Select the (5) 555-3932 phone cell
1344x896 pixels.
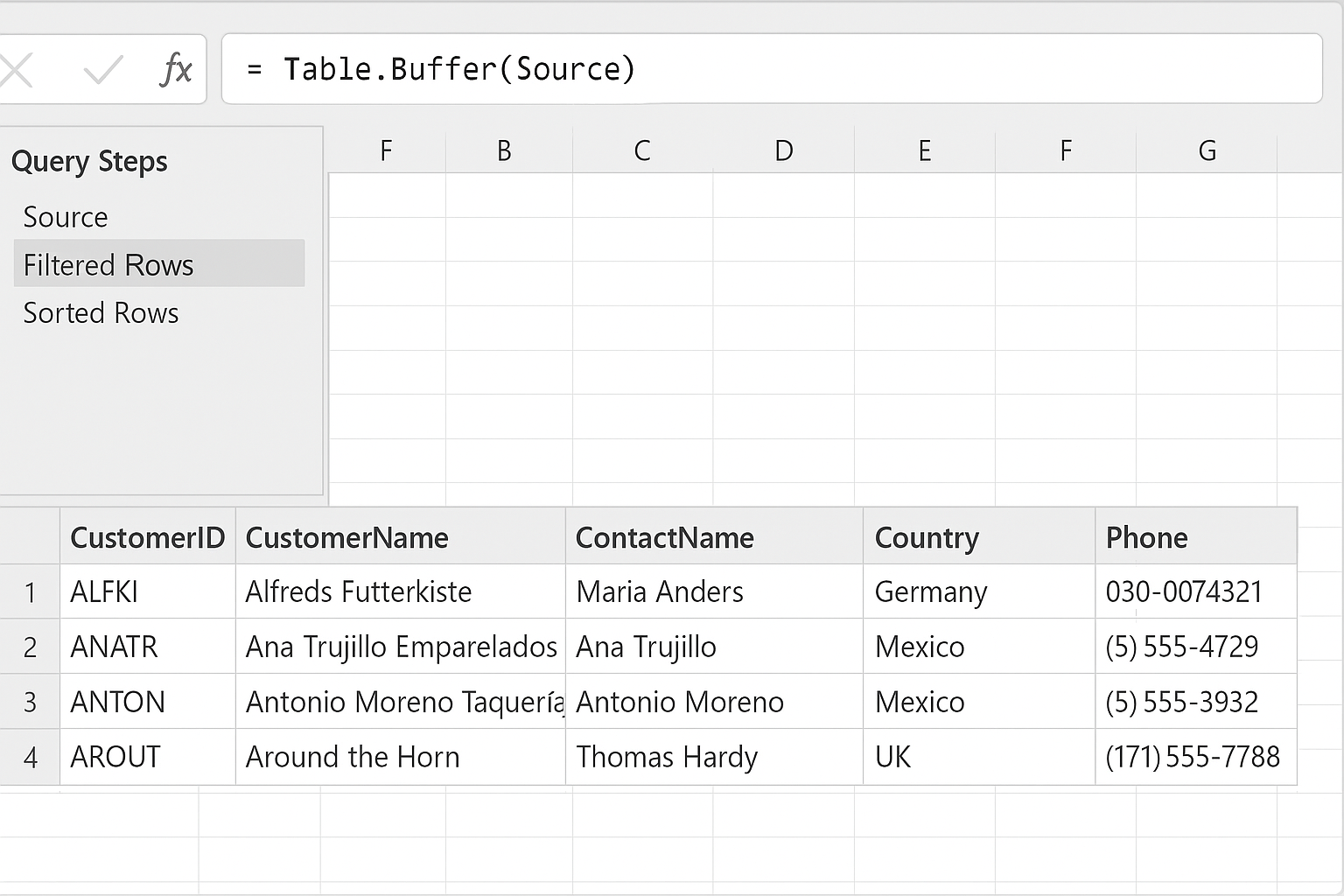[x=1196, y=702]
